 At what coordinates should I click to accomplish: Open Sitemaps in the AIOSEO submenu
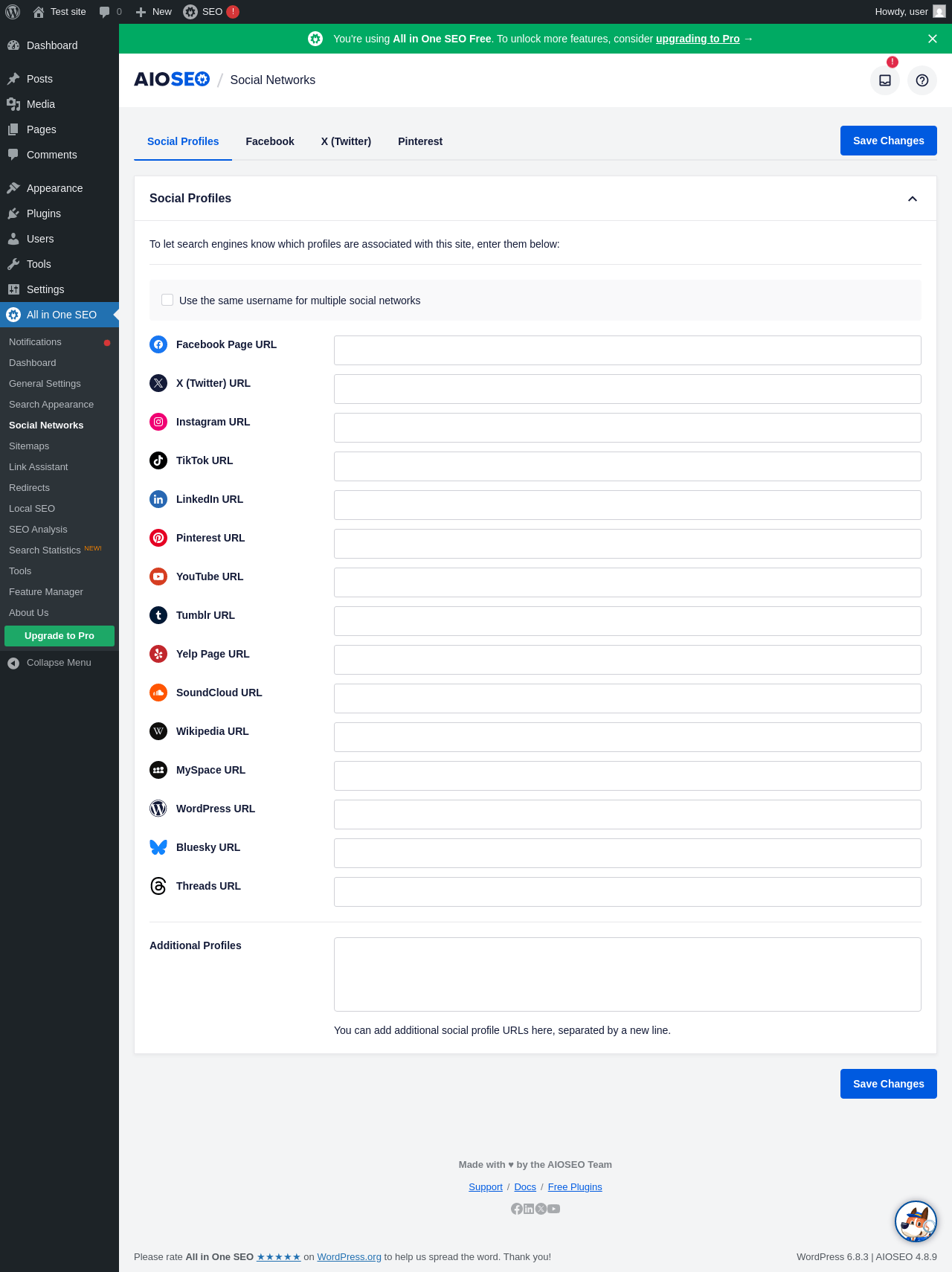pos(29,446)
